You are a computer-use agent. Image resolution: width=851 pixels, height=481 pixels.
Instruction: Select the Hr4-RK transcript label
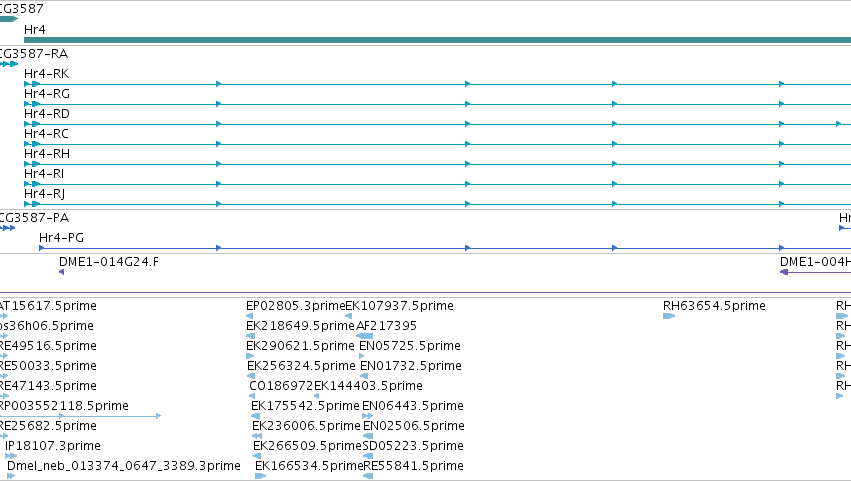coord(47,74)
